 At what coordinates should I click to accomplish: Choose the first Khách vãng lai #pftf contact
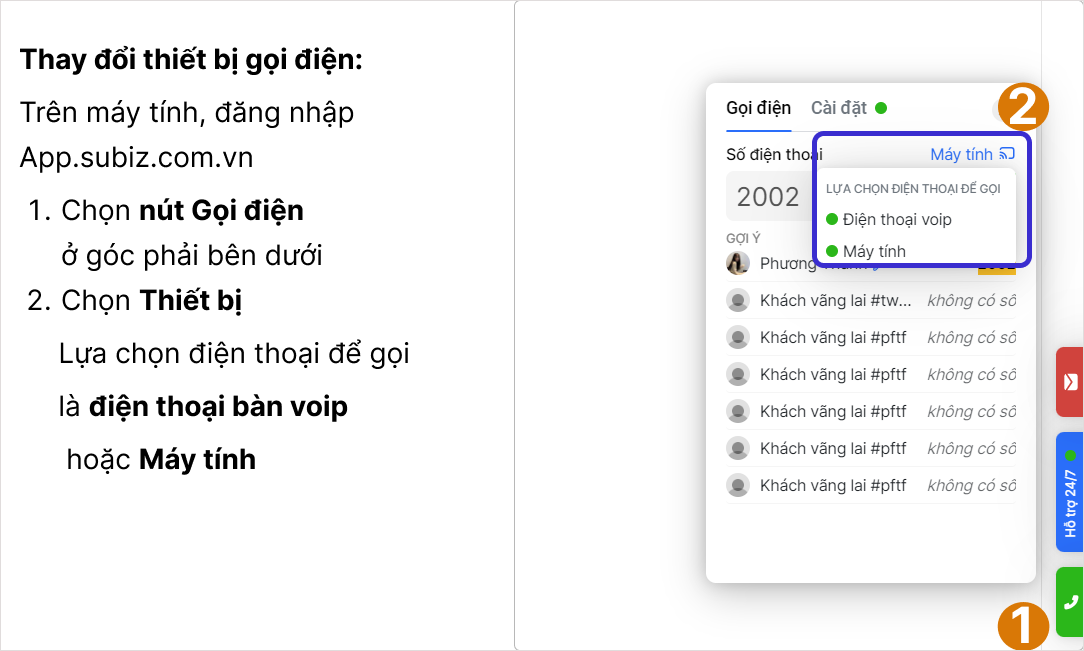point(833,337)
